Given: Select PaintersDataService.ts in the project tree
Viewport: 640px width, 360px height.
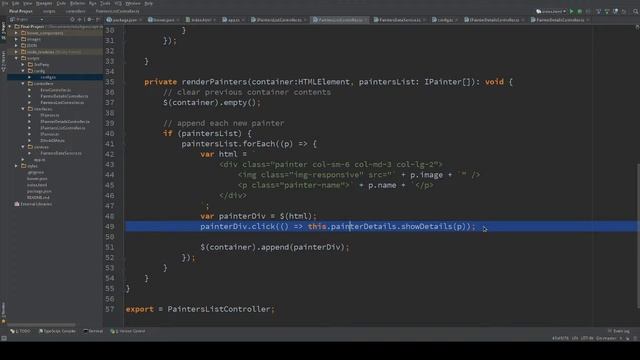Looking at the screenshot, I should pos(61,153).
